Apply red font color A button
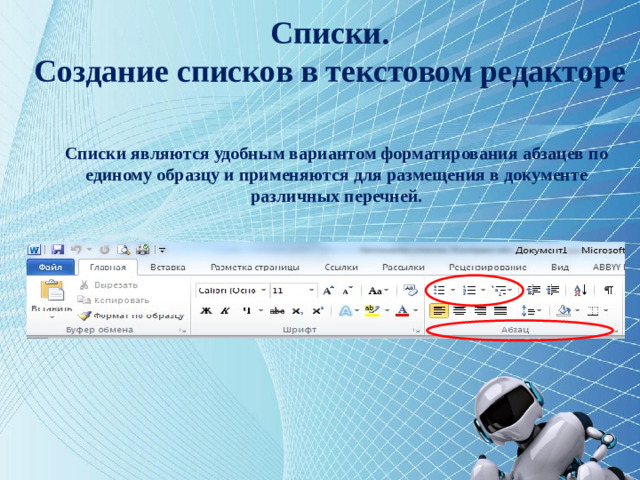Image resolution: width=640 pixels, height=480 pixels. (402, 311)
